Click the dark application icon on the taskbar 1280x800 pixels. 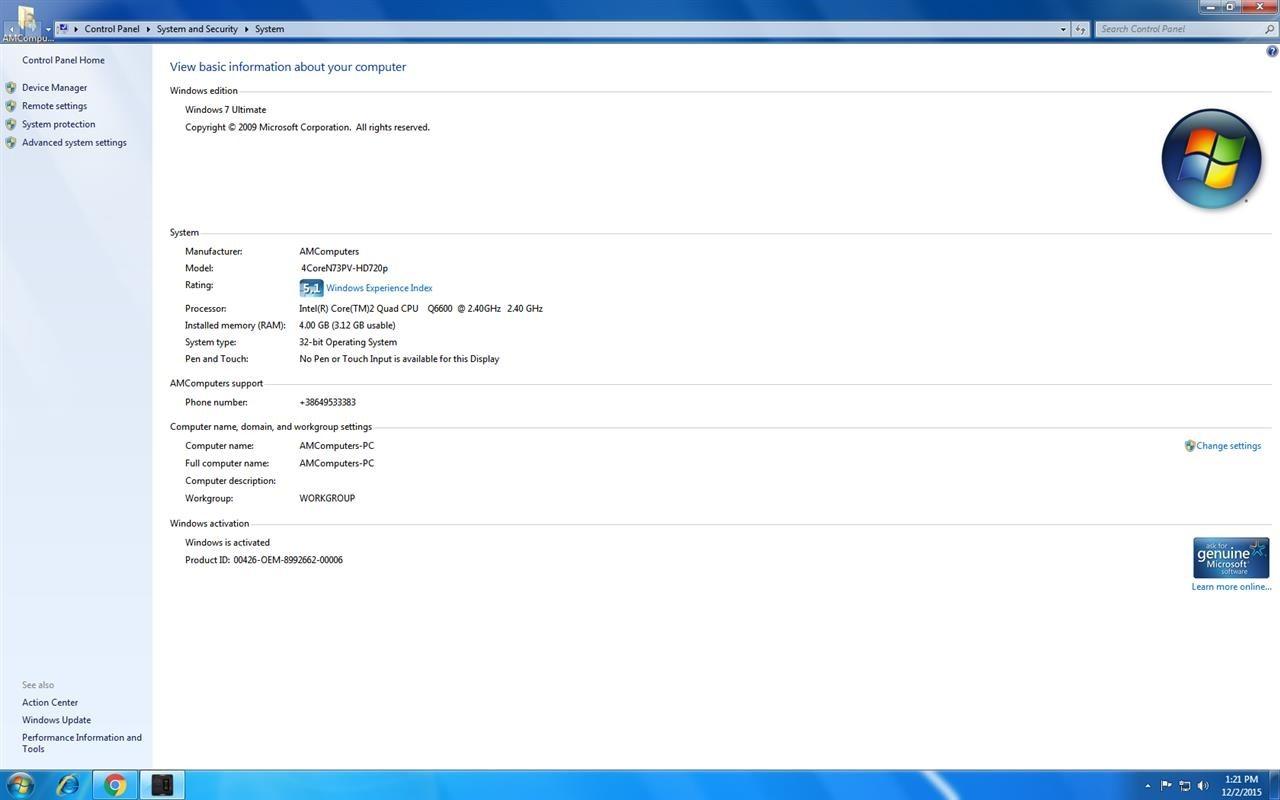[162, 785]
